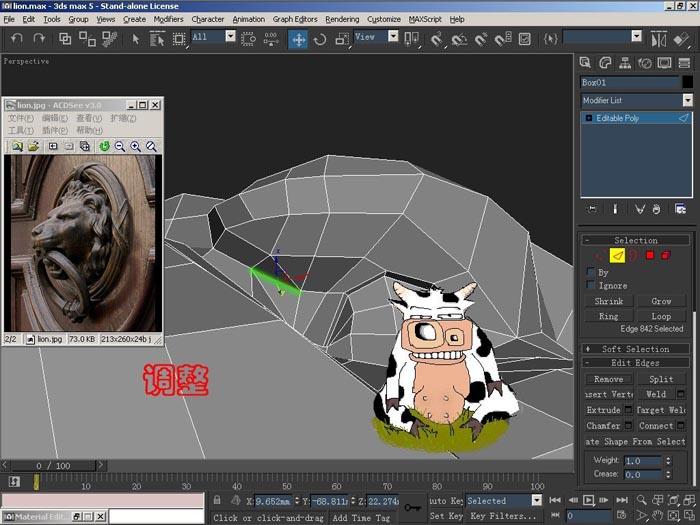Select Edge sub-object level icon
This screenshot has width=700, height=525.
tap(617, 255)
